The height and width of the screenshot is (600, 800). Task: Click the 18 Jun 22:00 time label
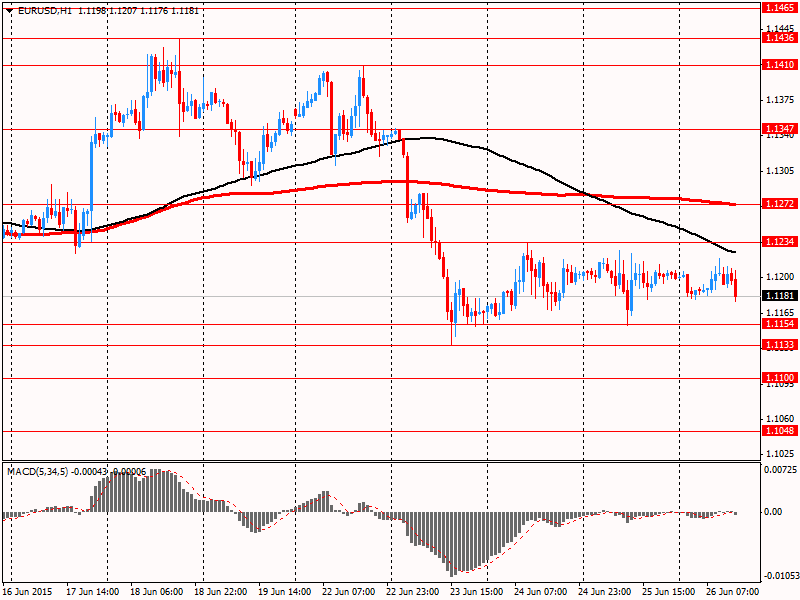click(221, 592)
